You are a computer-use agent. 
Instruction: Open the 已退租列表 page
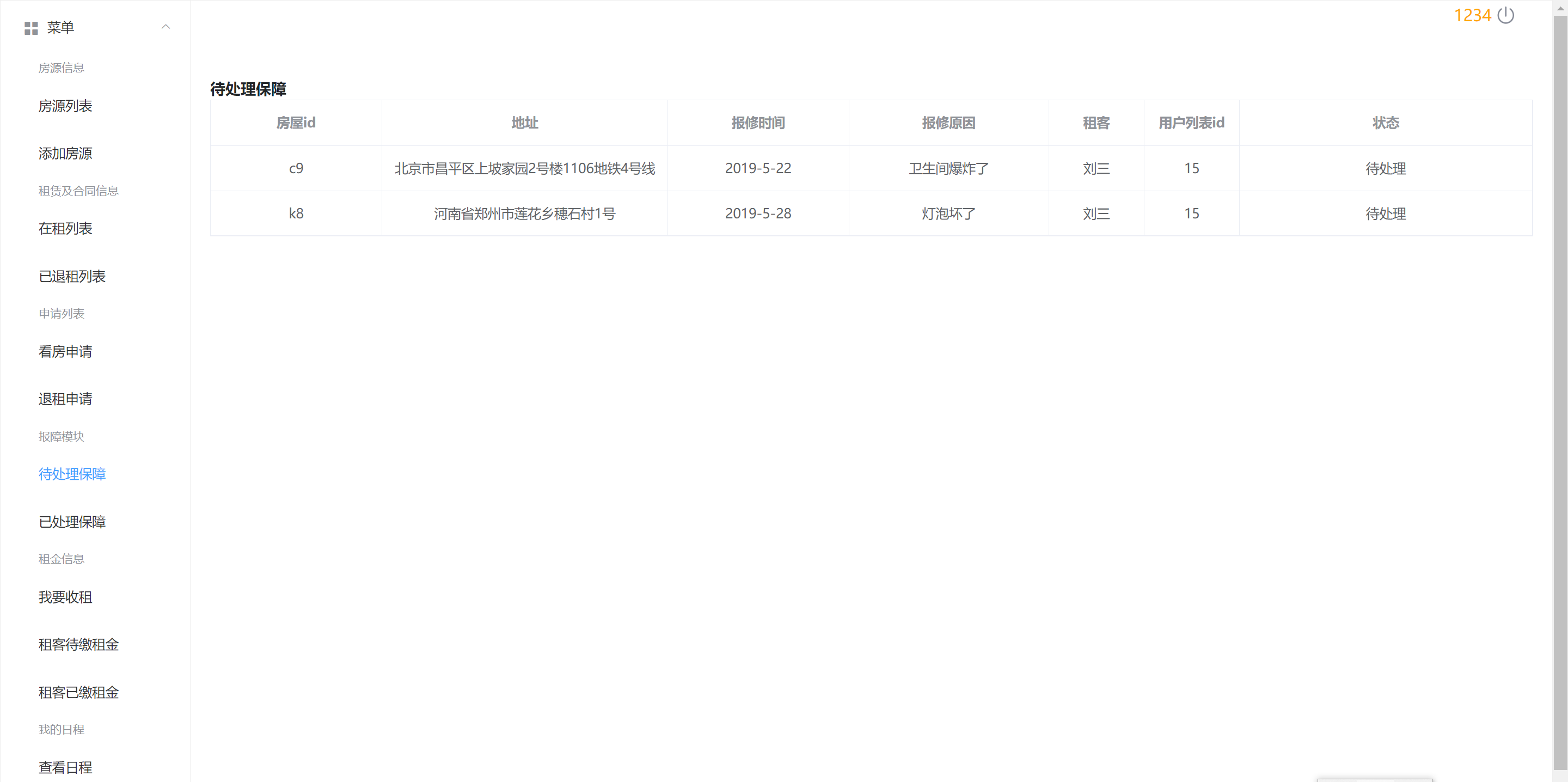tap(71, 277)
